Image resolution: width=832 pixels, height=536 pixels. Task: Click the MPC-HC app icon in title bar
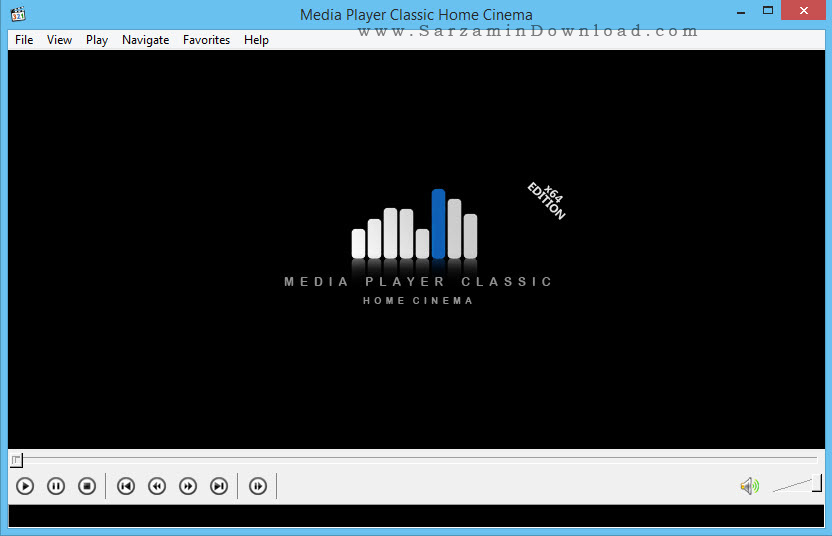[18, 14]
